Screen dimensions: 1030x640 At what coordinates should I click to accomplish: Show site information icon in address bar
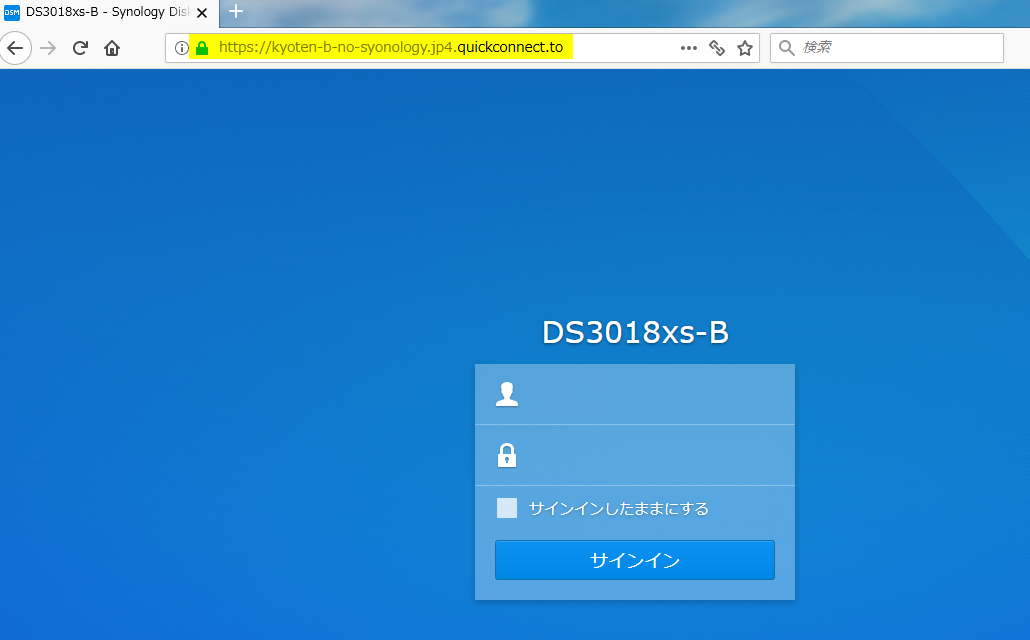pos(181,48)
